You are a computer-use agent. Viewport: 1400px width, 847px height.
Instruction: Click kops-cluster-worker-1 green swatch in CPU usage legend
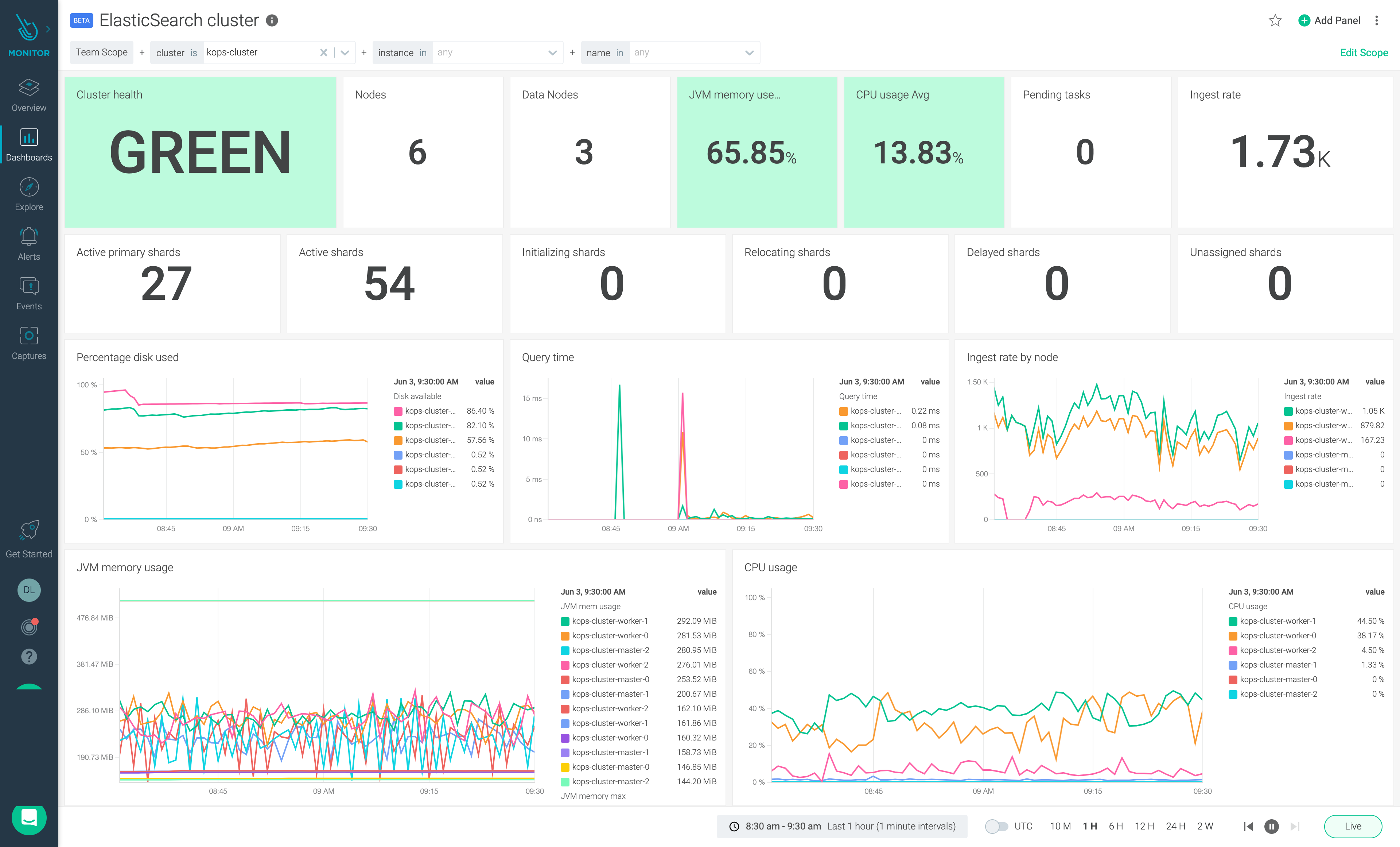[x=1232, y=621]
